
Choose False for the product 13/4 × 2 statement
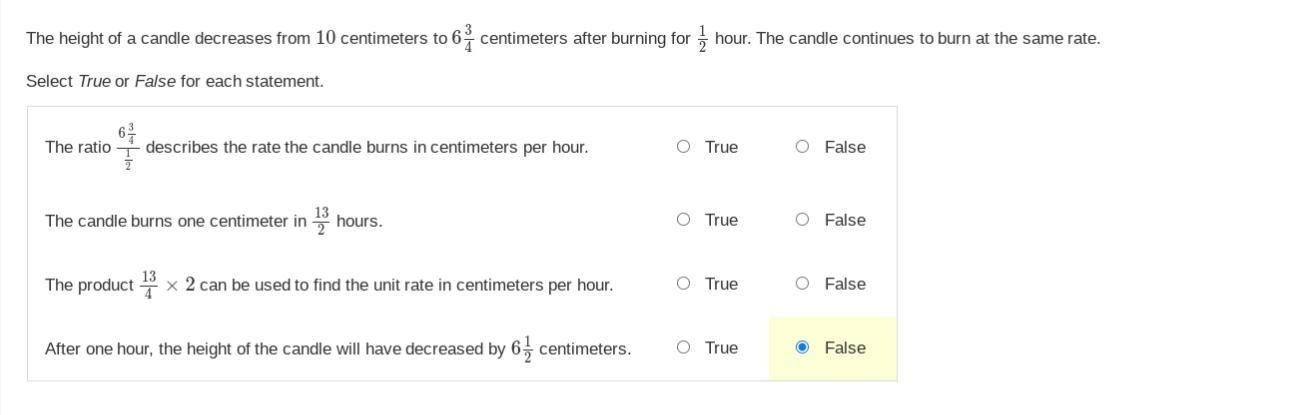(x=802, y=284)
